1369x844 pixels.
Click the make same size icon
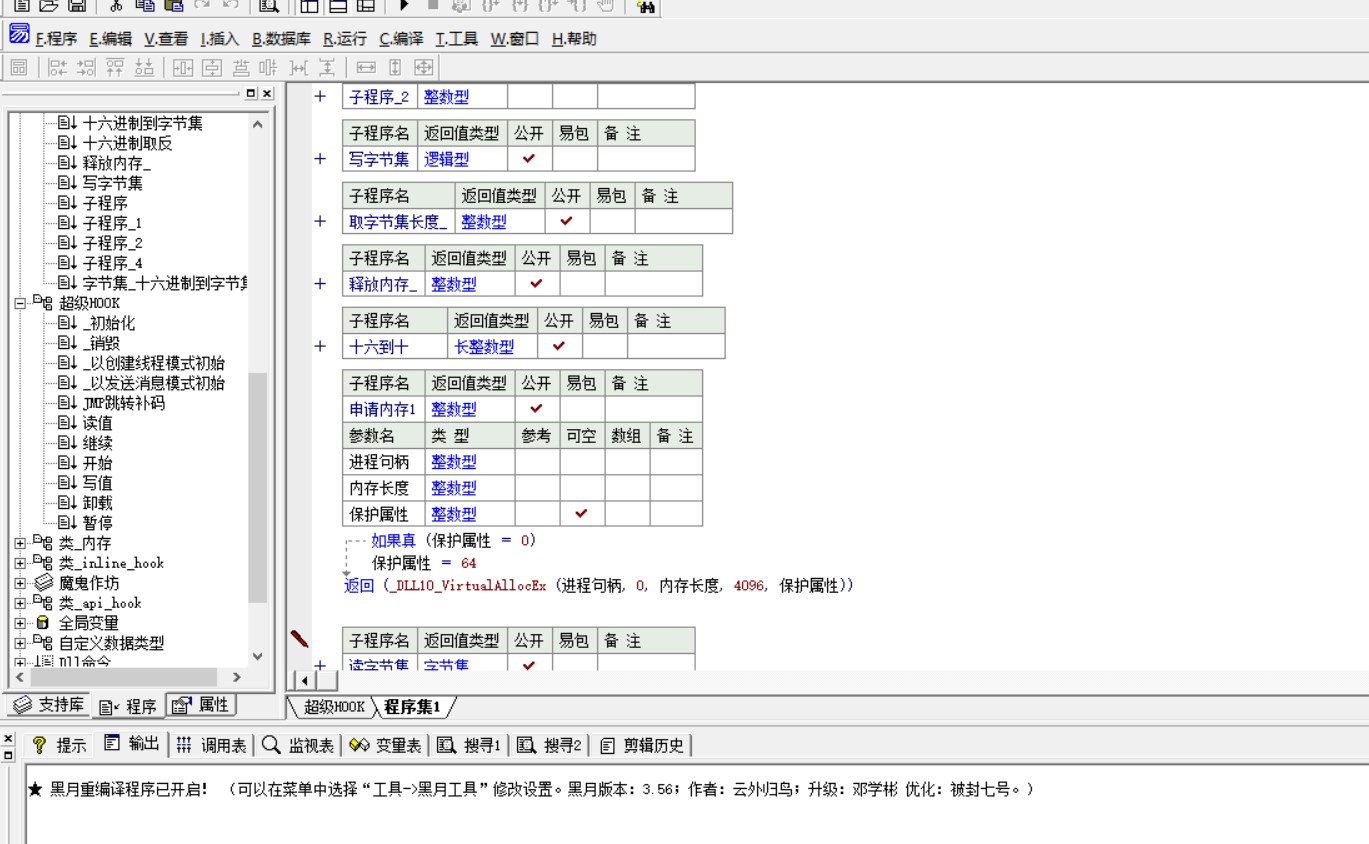point(424,67)
